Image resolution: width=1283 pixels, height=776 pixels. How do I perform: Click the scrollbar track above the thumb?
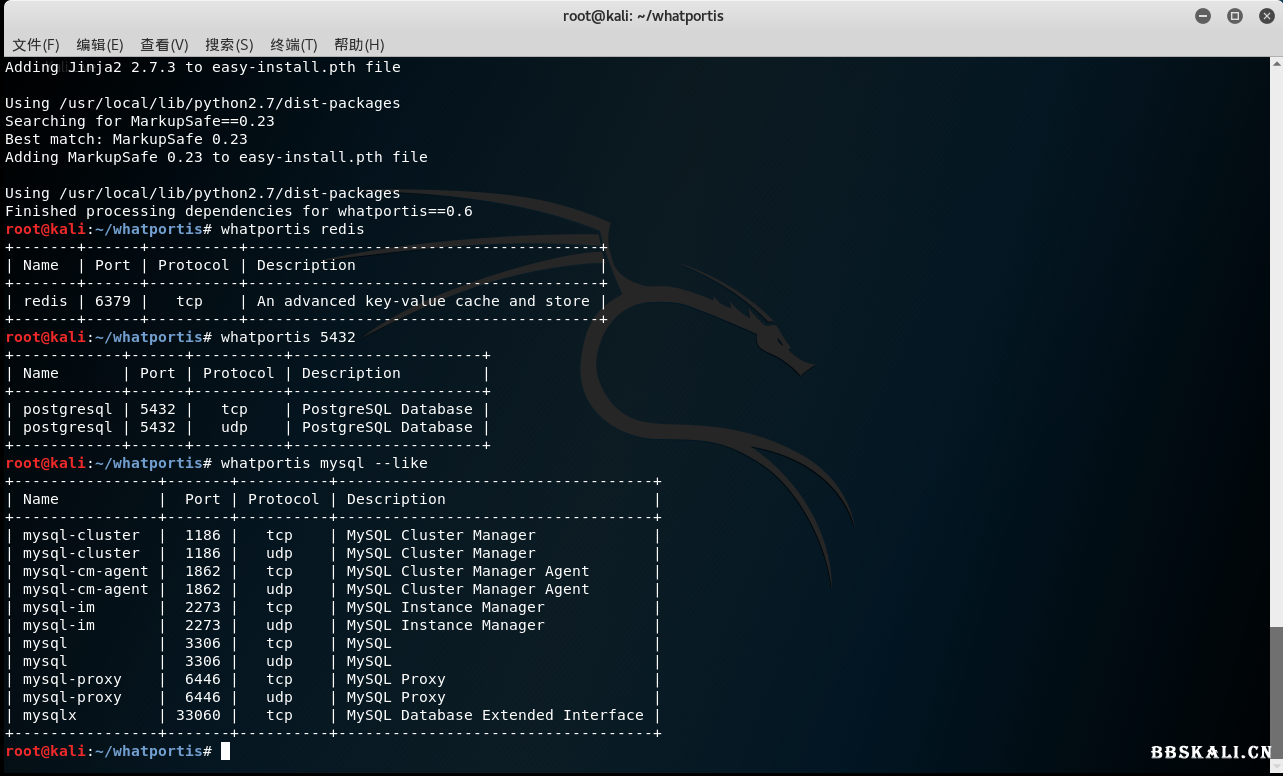pyautogui.click(x=1276, y=340)
